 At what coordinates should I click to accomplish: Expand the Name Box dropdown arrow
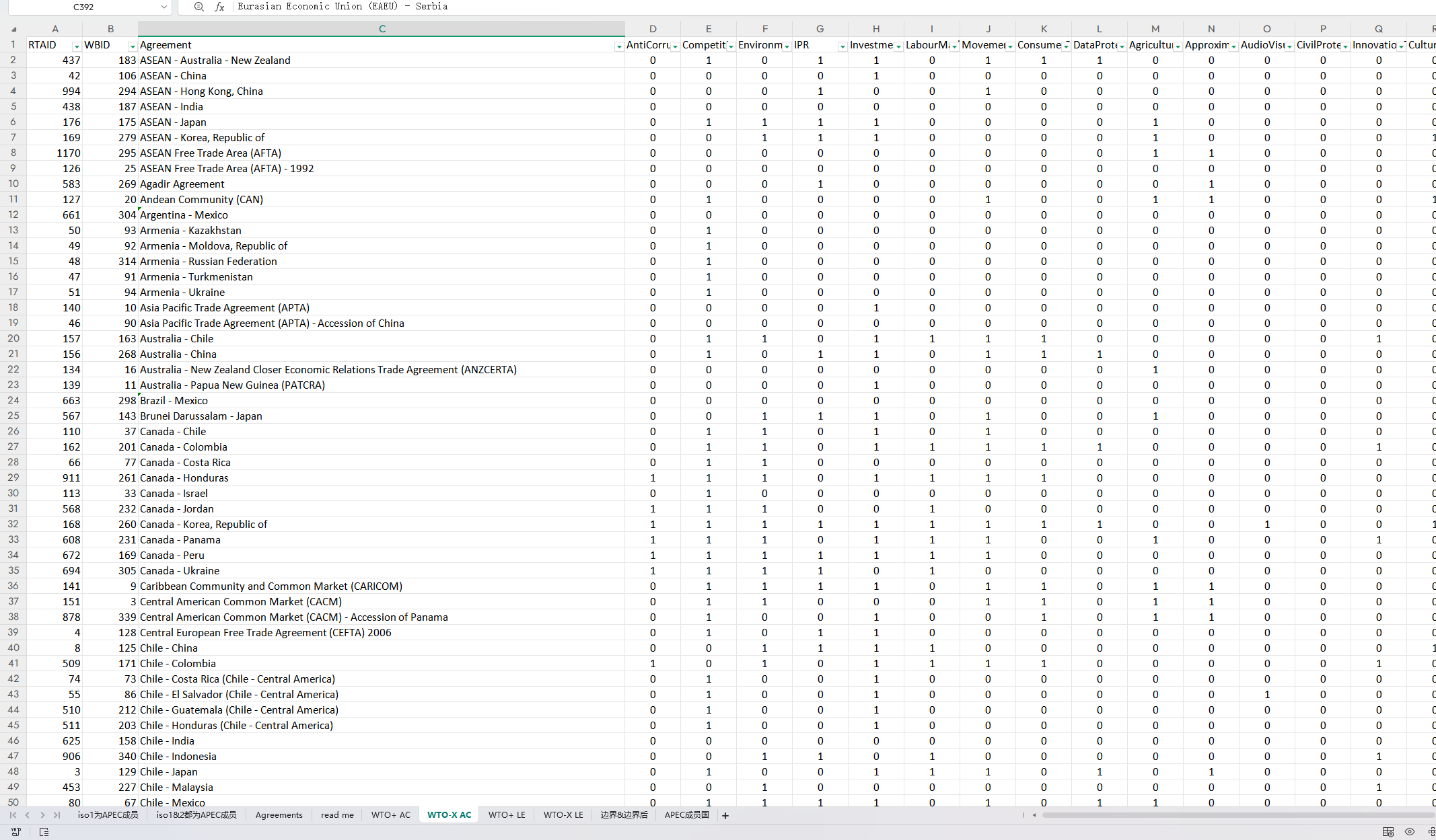pyautogui.click(x=164, y=7)
